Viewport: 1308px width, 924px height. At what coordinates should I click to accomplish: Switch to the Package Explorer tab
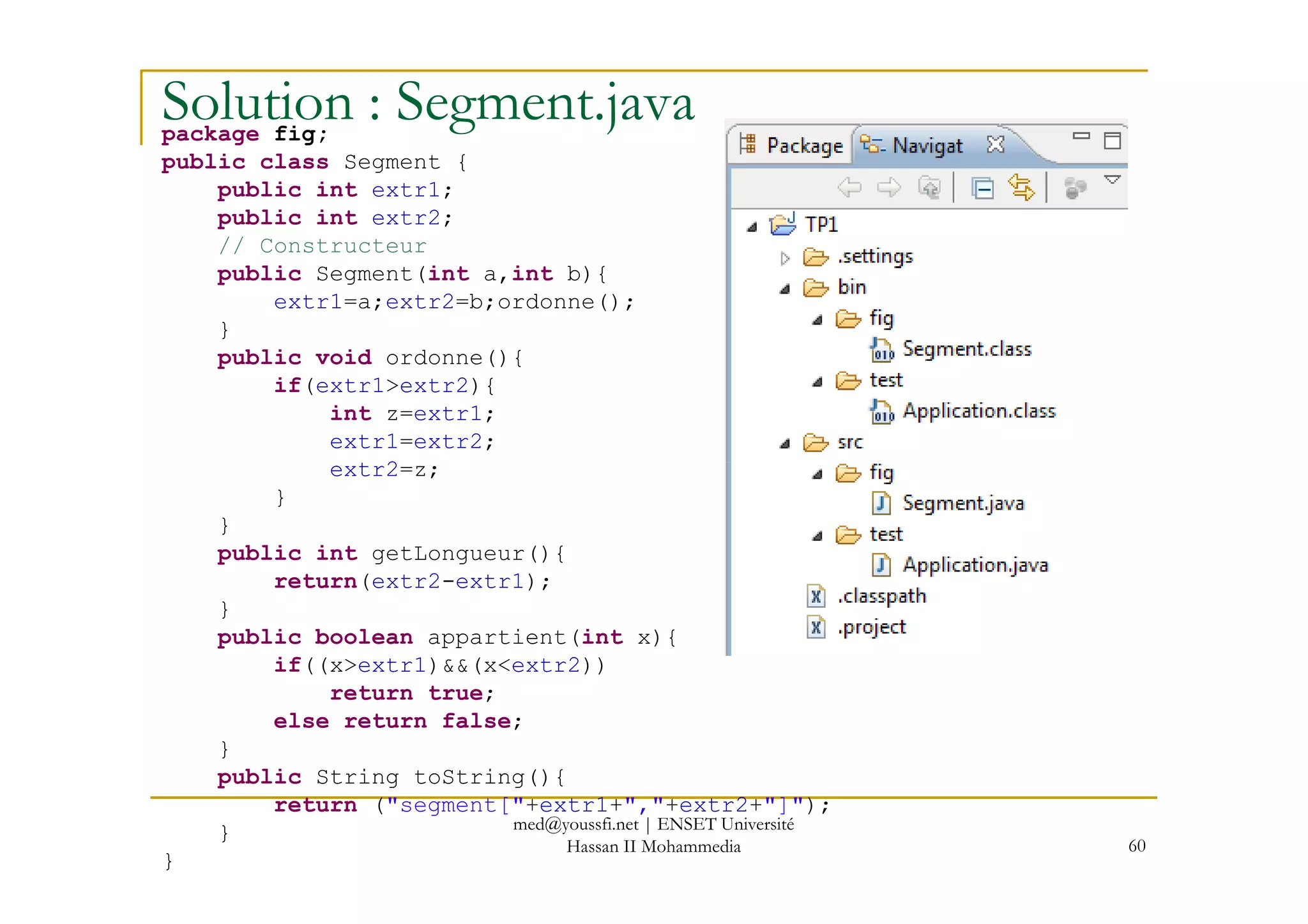click(x=792, y=146)
